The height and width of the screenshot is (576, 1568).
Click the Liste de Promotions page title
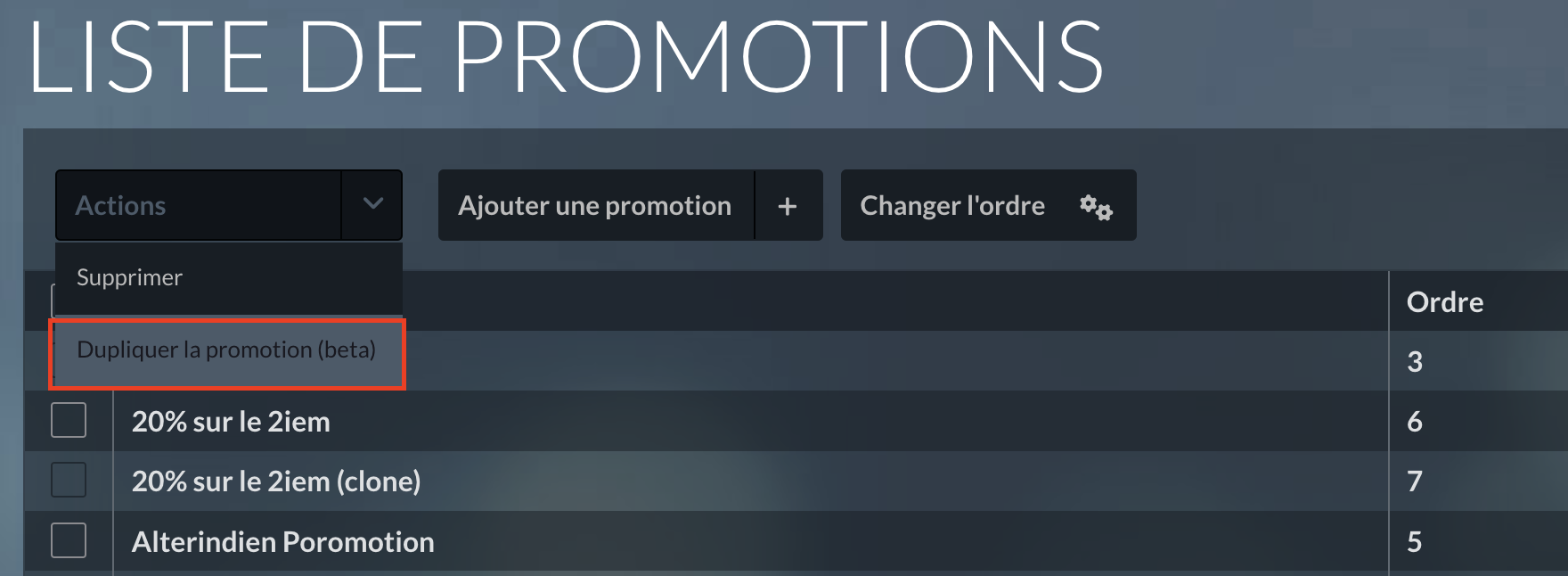(566, 57)
